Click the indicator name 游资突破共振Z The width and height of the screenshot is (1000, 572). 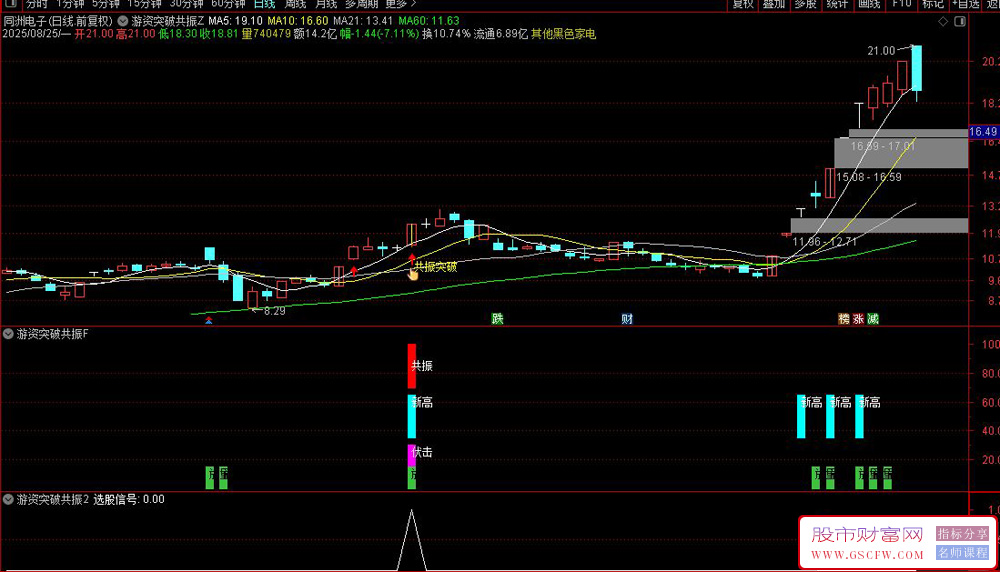pyautogui.click(x=168, y=21)
